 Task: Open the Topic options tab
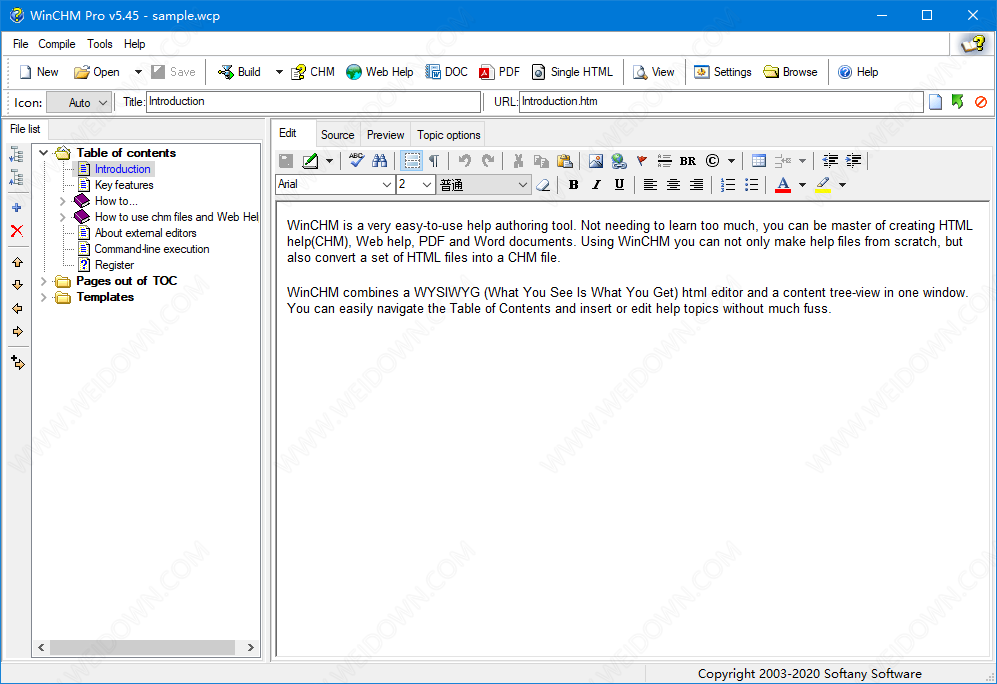pyautogui.click(x=449, y=135)
